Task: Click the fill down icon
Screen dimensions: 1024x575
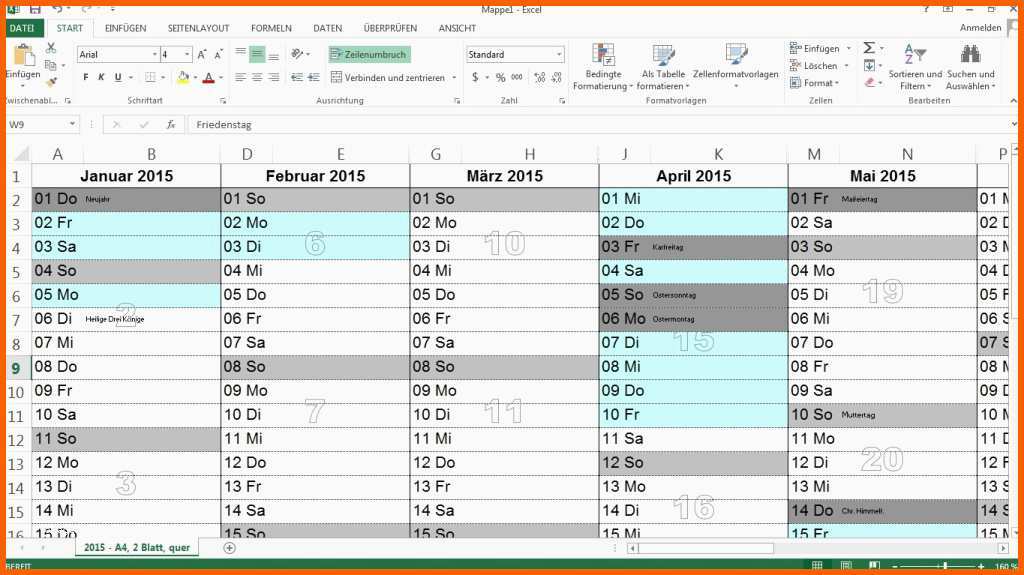Action: 869,65
